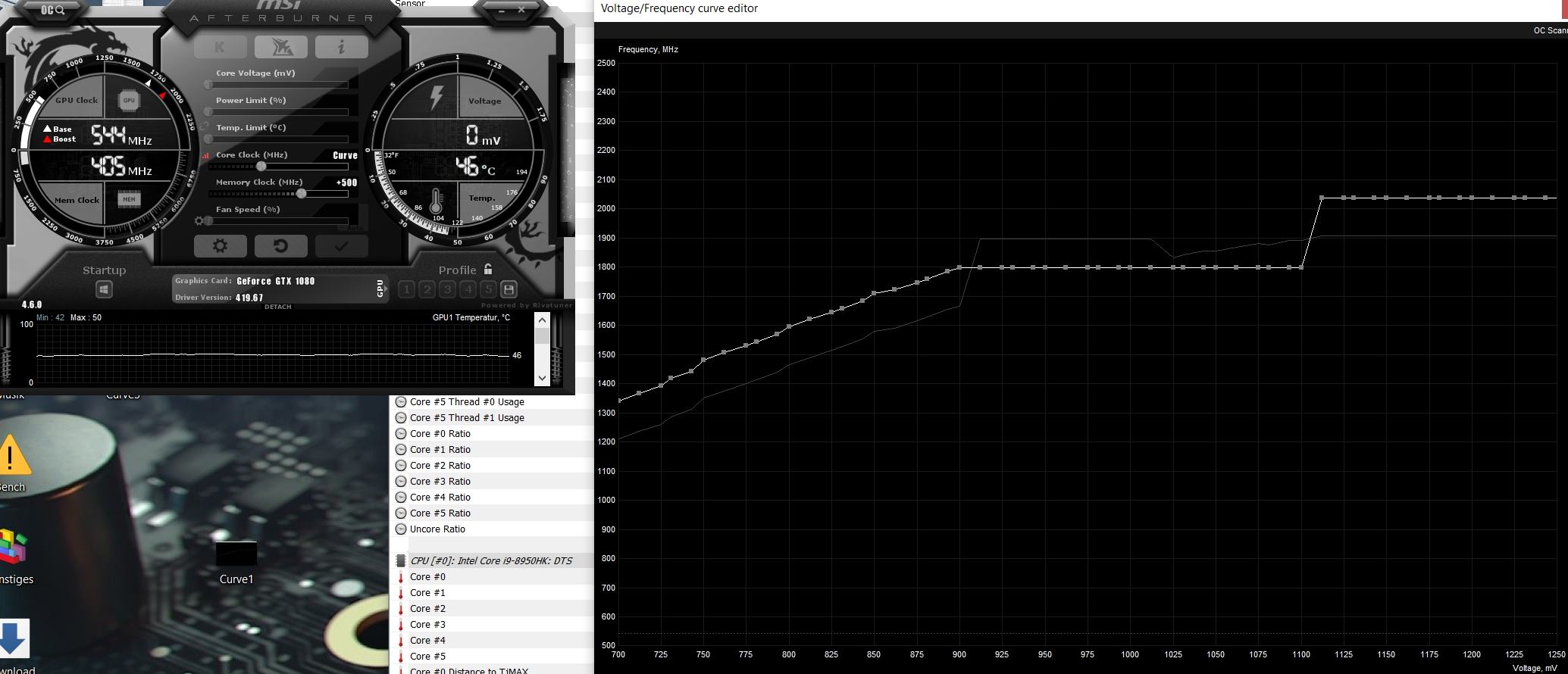Select profile slot 1
1568x674 pixels.
tap(406, 289)
